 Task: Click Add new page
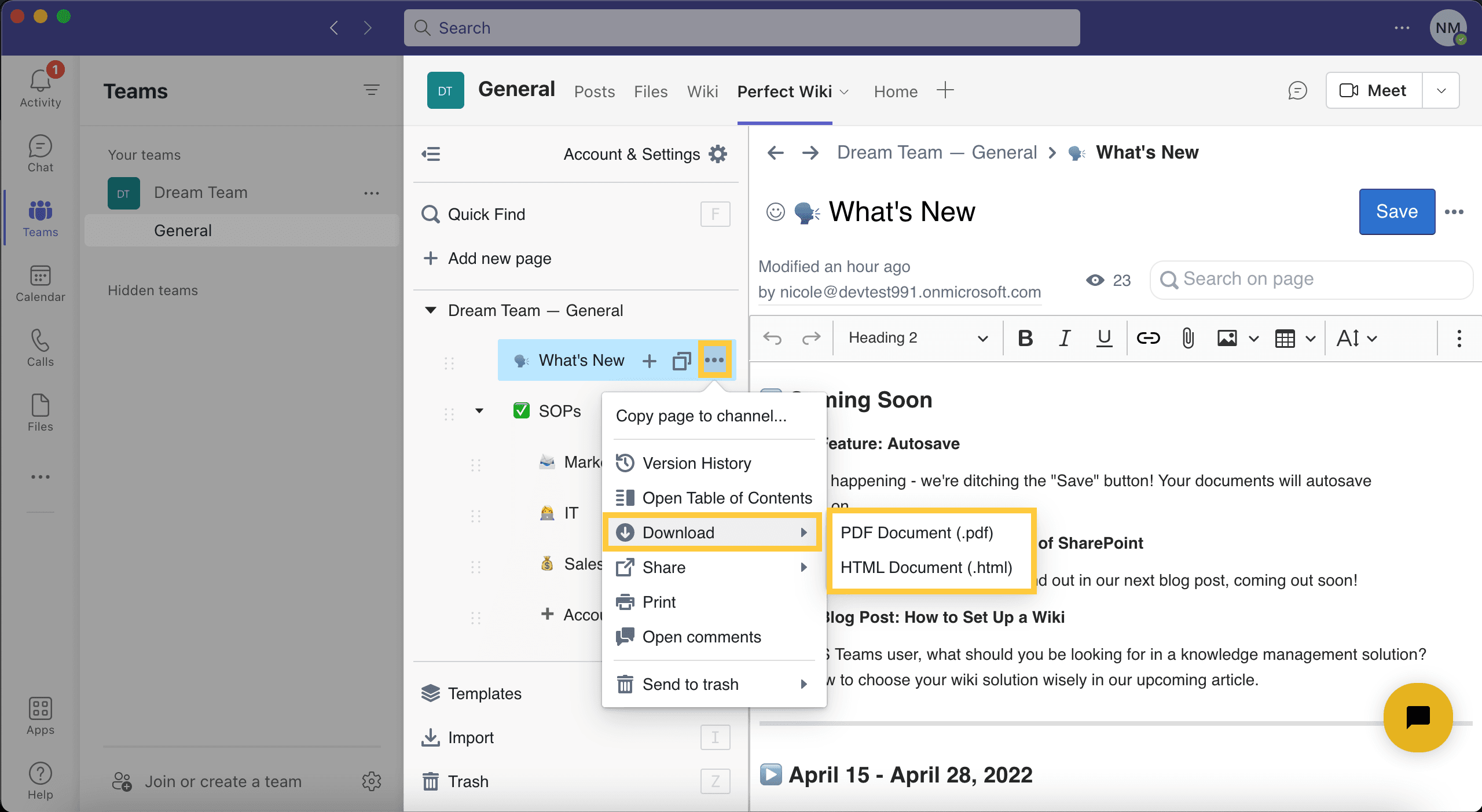[x=487, y=258]
